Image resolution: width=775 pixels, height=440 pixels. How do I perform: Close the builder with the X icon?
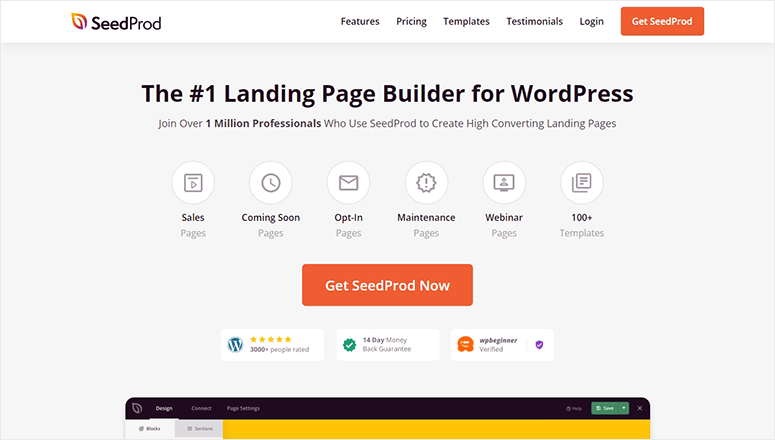click(640, 408)
